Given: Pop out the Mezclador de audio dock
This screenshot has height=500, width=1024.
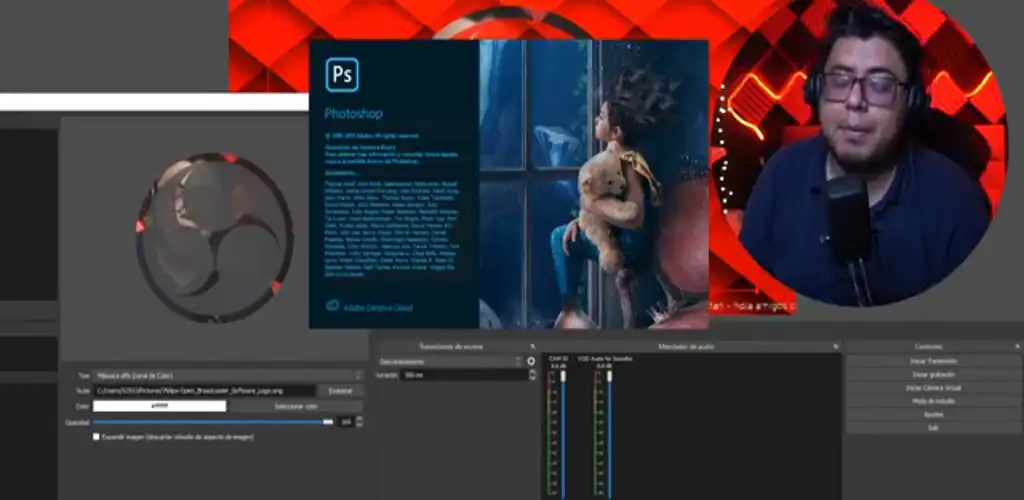Looking at the screenshot, I should [835, 347].
